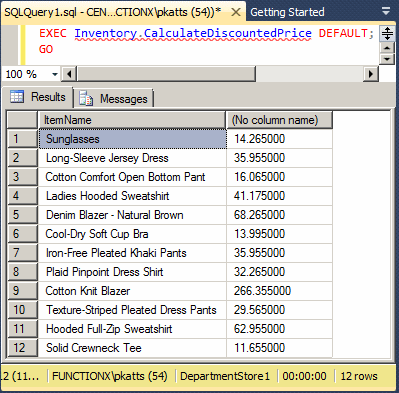Click the editor split pane handle icon
This screenshot has height=393, width=399.
[x=387, y=34]
